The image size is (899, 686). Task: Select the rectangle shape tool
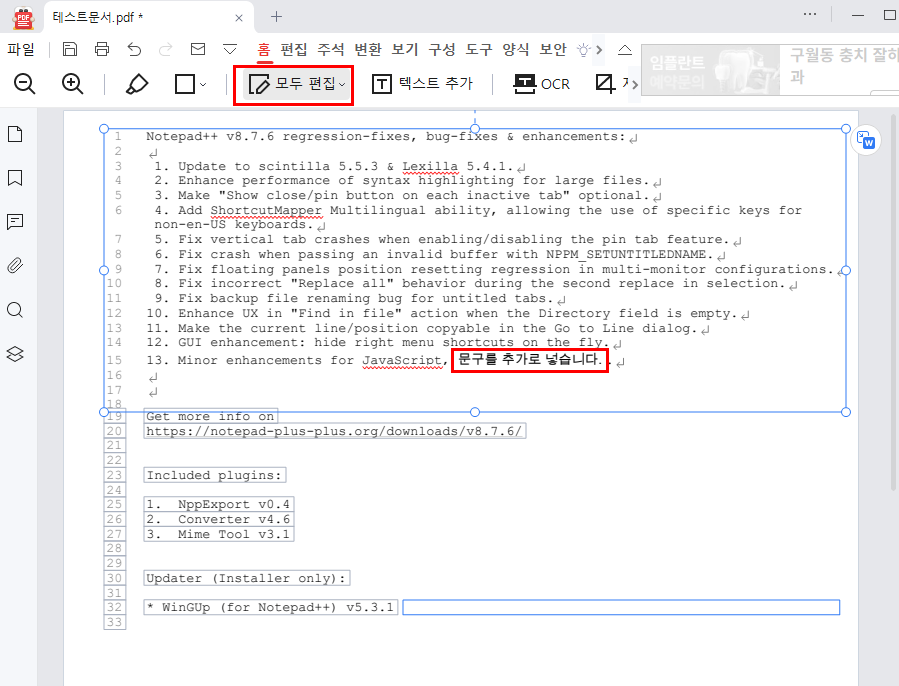[185, 84]
